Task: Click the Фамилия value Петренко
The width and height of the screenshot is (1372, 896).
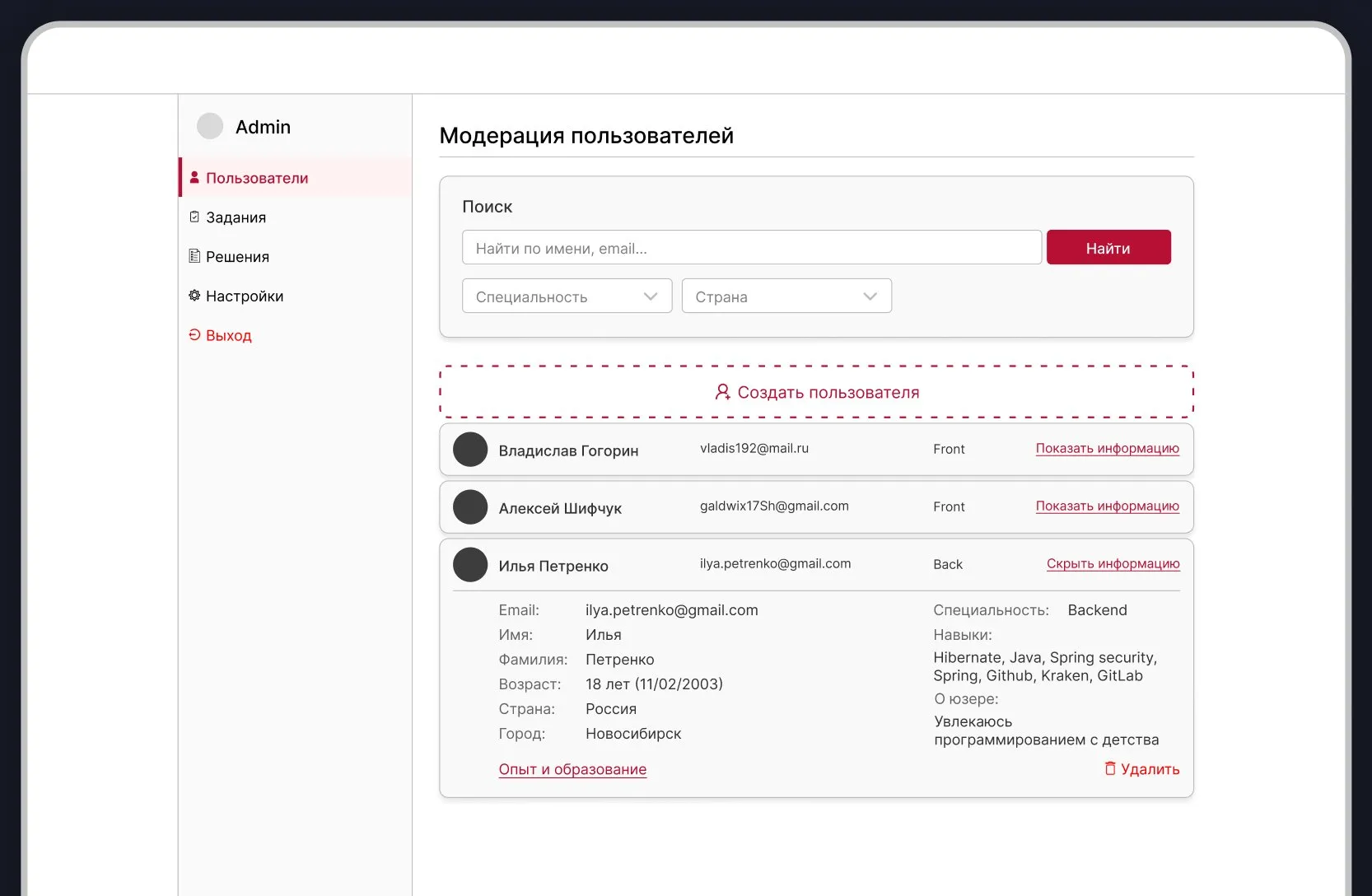Action: [x=620, y=660]
